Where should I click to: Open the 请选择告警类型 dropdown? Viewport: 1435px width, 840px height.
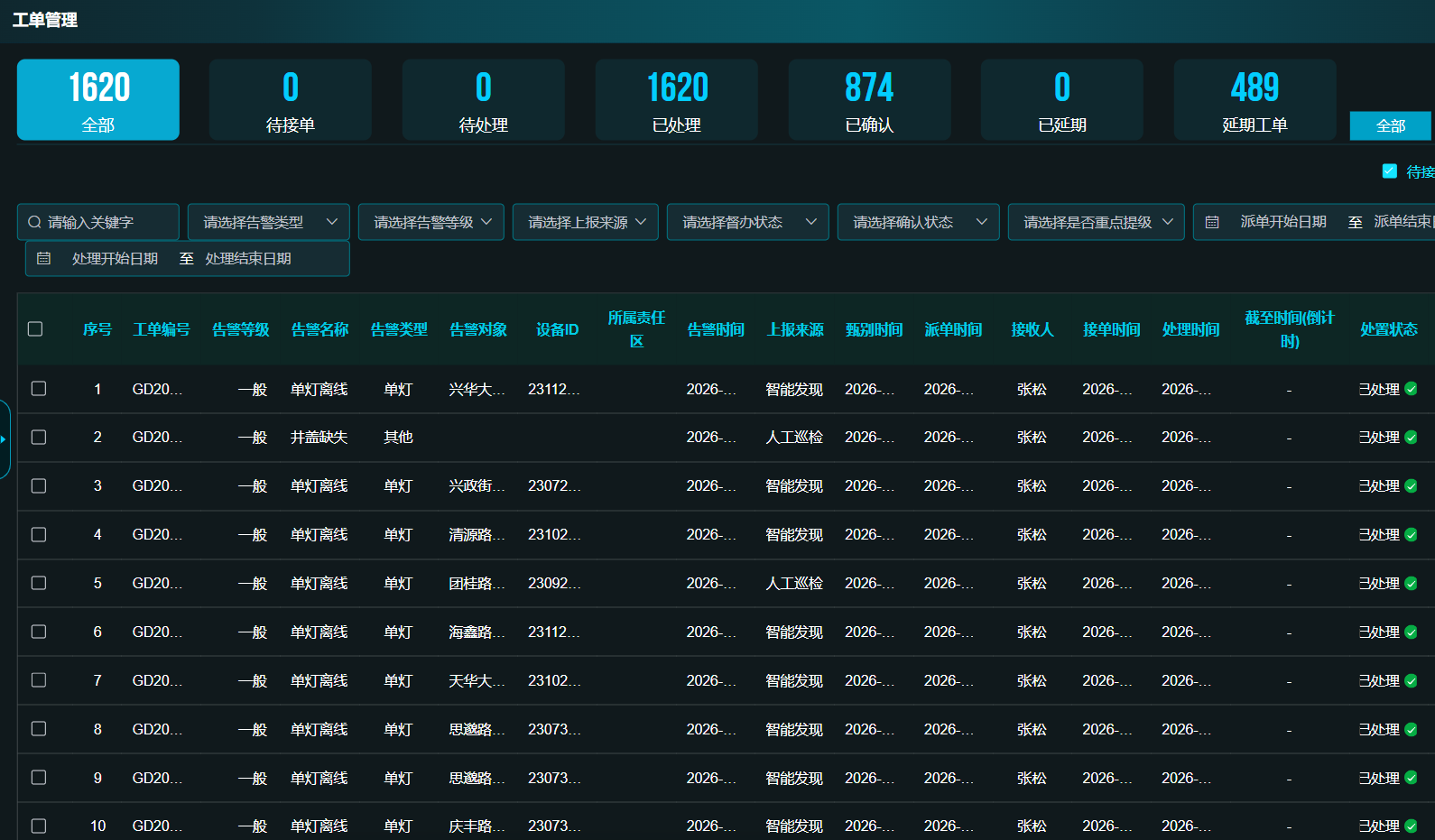269,222
